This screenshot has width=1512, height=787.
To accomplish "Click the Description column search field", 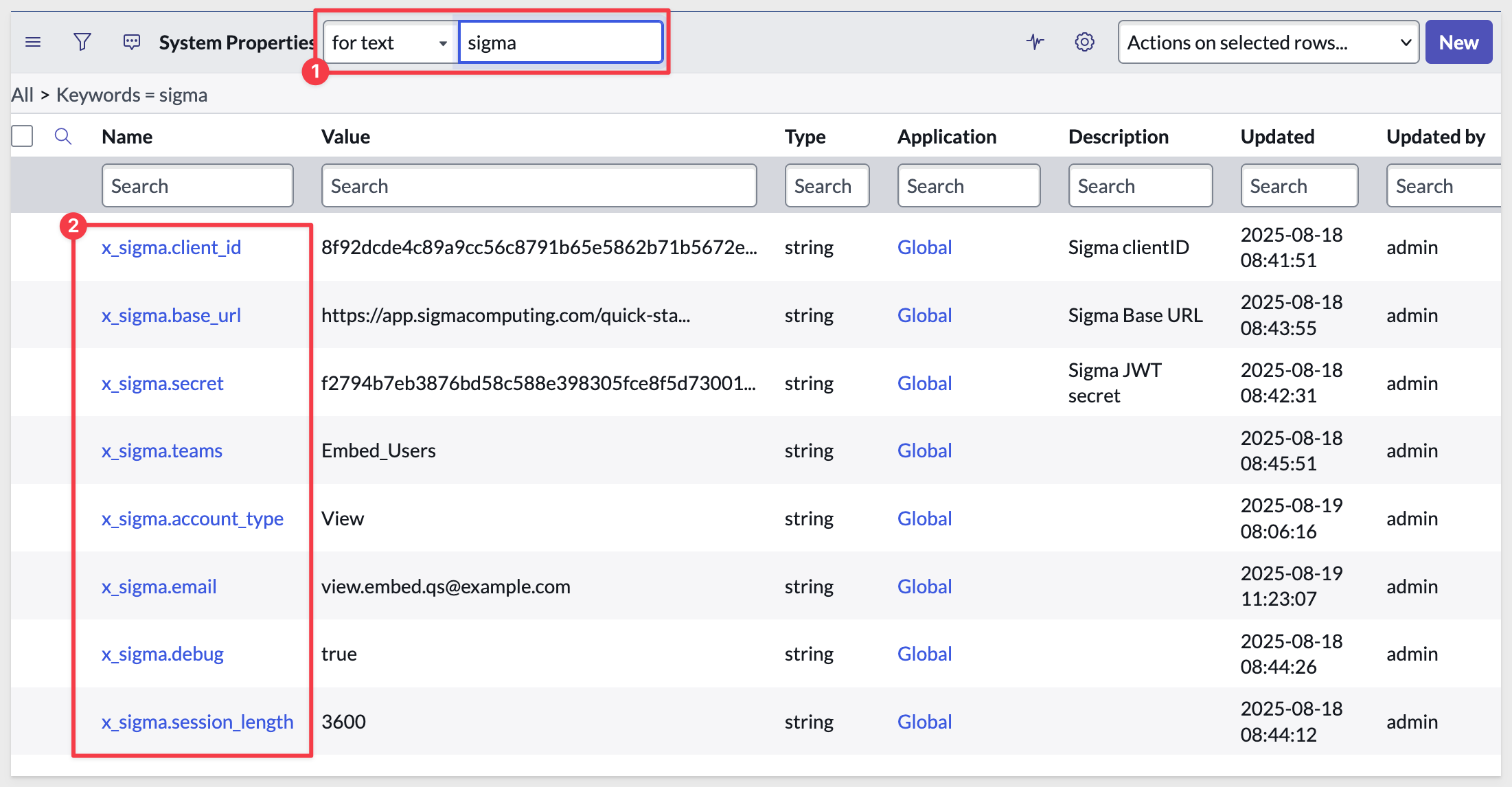I will [1141, 185].
